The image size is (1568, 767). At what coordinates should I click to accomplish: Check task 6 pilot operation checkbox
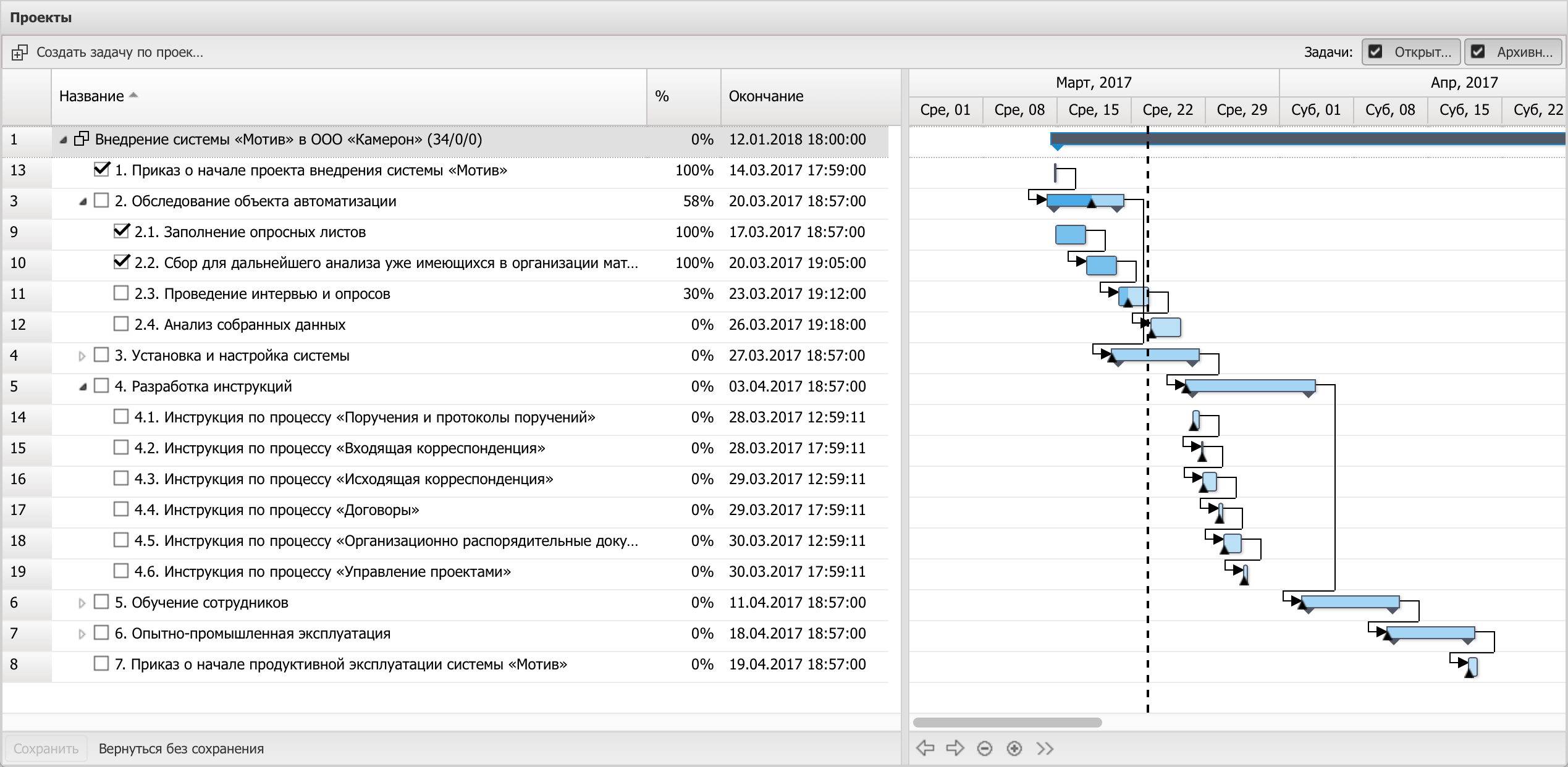point(101,632)
